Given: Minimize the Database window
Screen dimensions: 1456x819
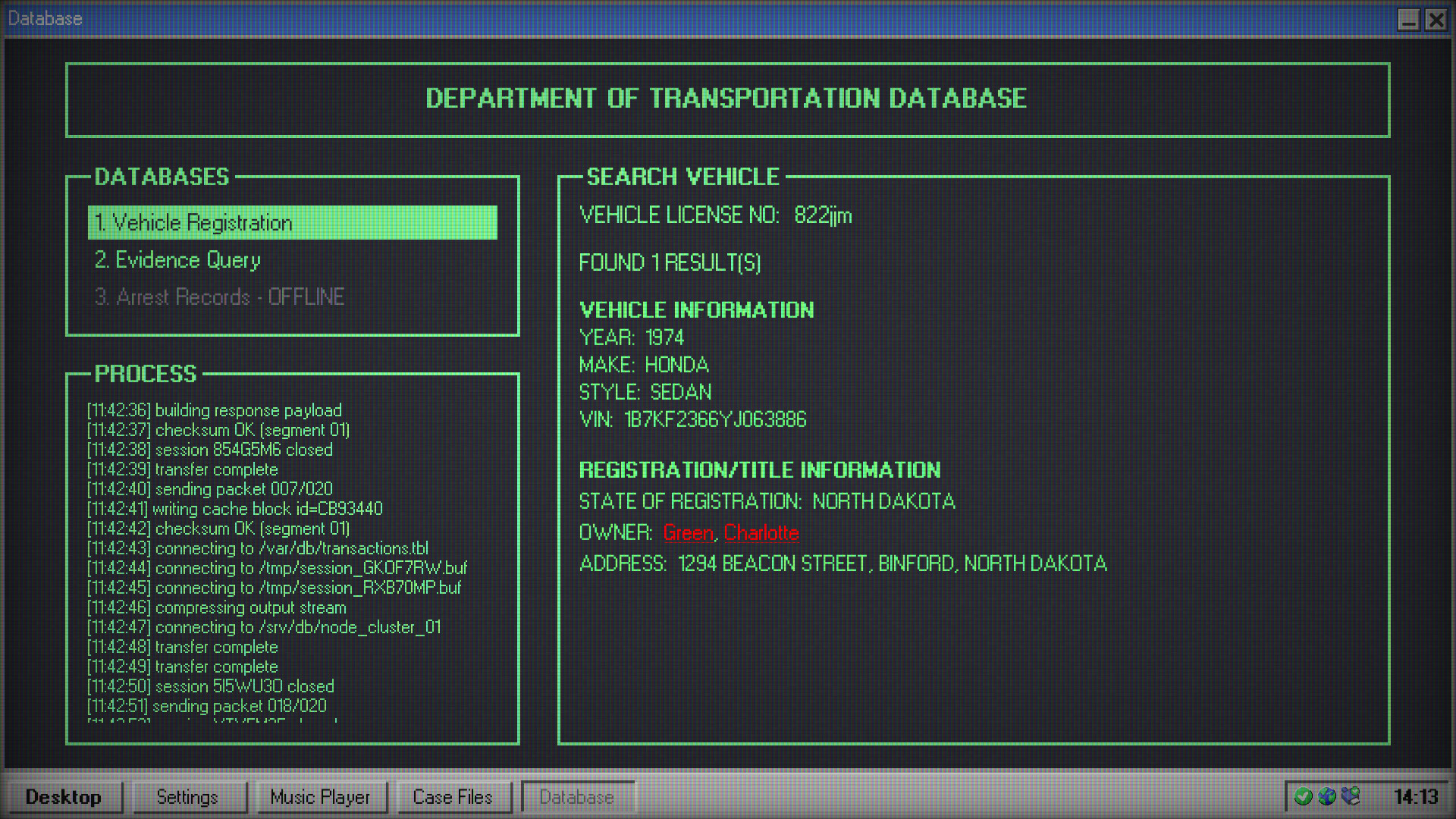Looking at the screenshot, I should pos(1408,19).
